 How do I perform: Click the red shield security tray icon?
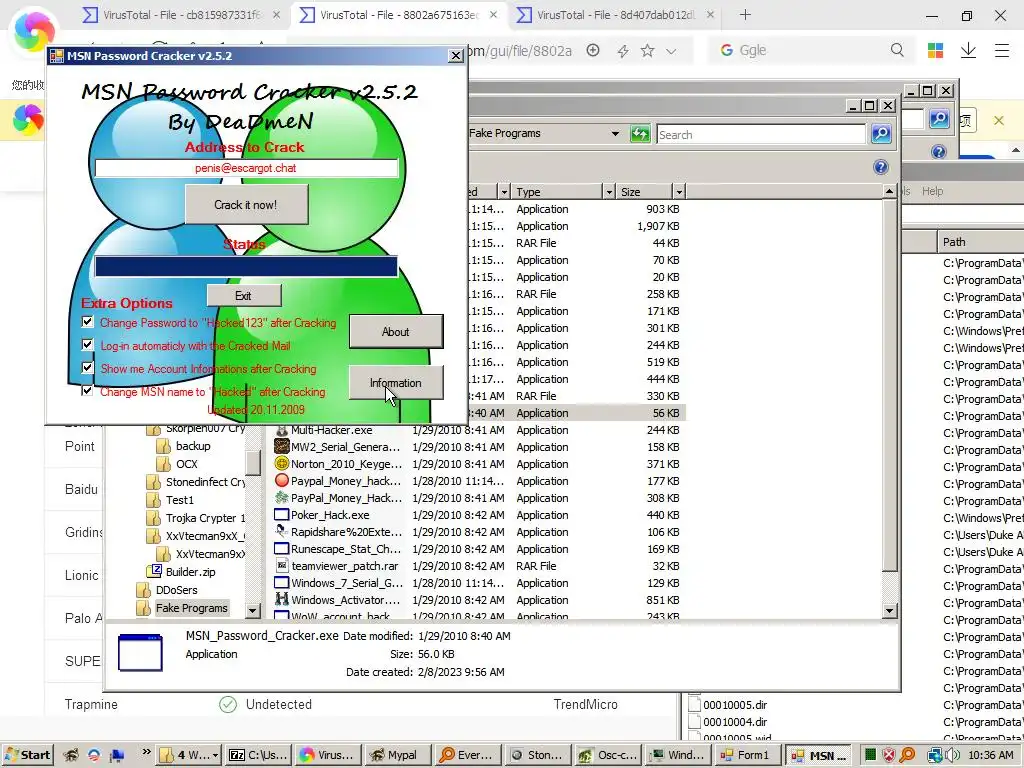coord(888,755)
